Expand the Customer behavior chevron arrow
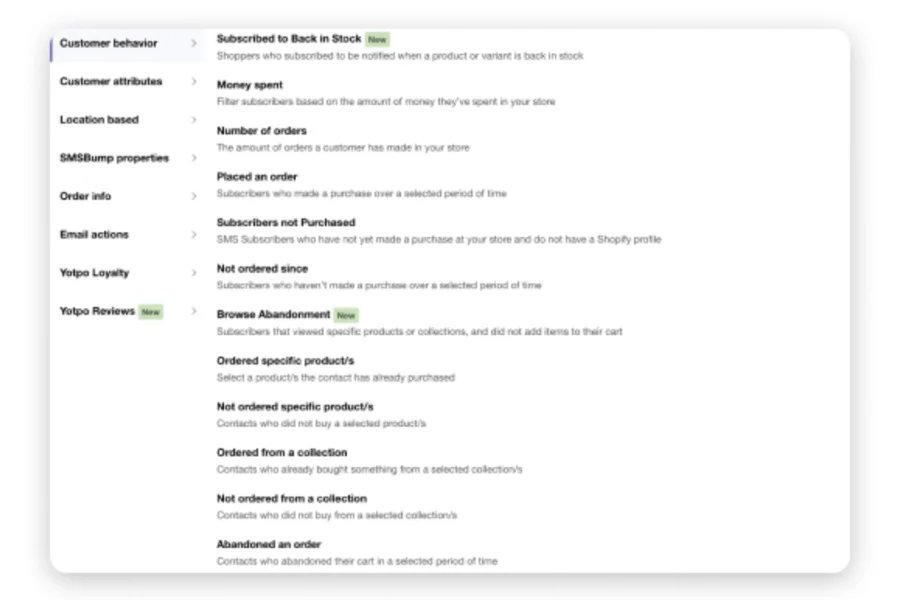This screenshot has height=600, width=900. coord(193,44)
